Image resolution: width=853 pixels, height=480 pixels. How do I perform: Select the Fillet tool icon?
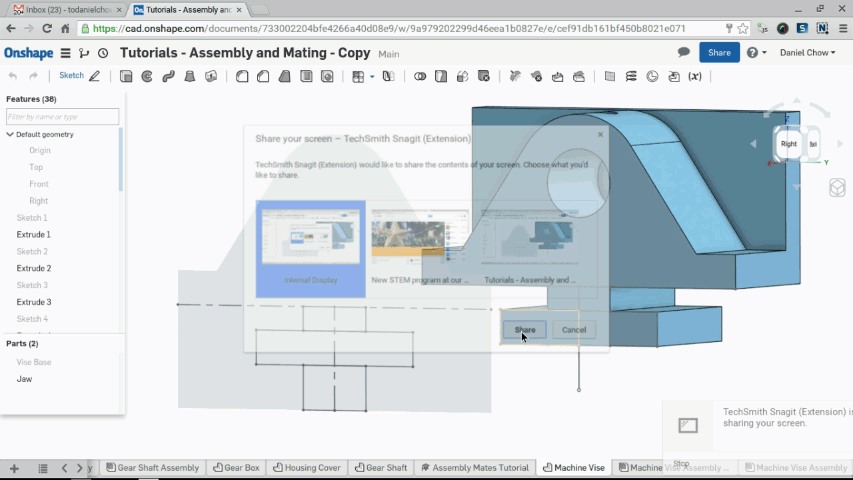tap(242, 76)
